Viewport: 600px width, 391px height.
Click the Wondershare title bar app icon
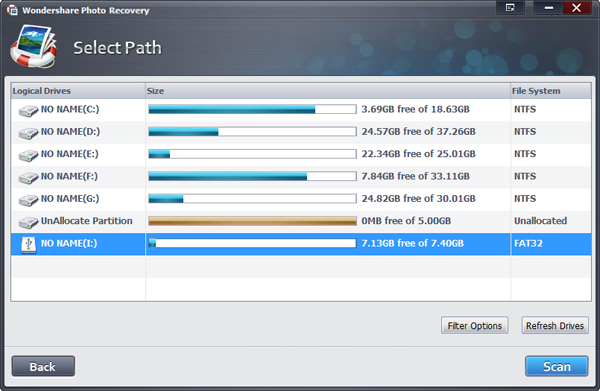[x=12, y=10]
